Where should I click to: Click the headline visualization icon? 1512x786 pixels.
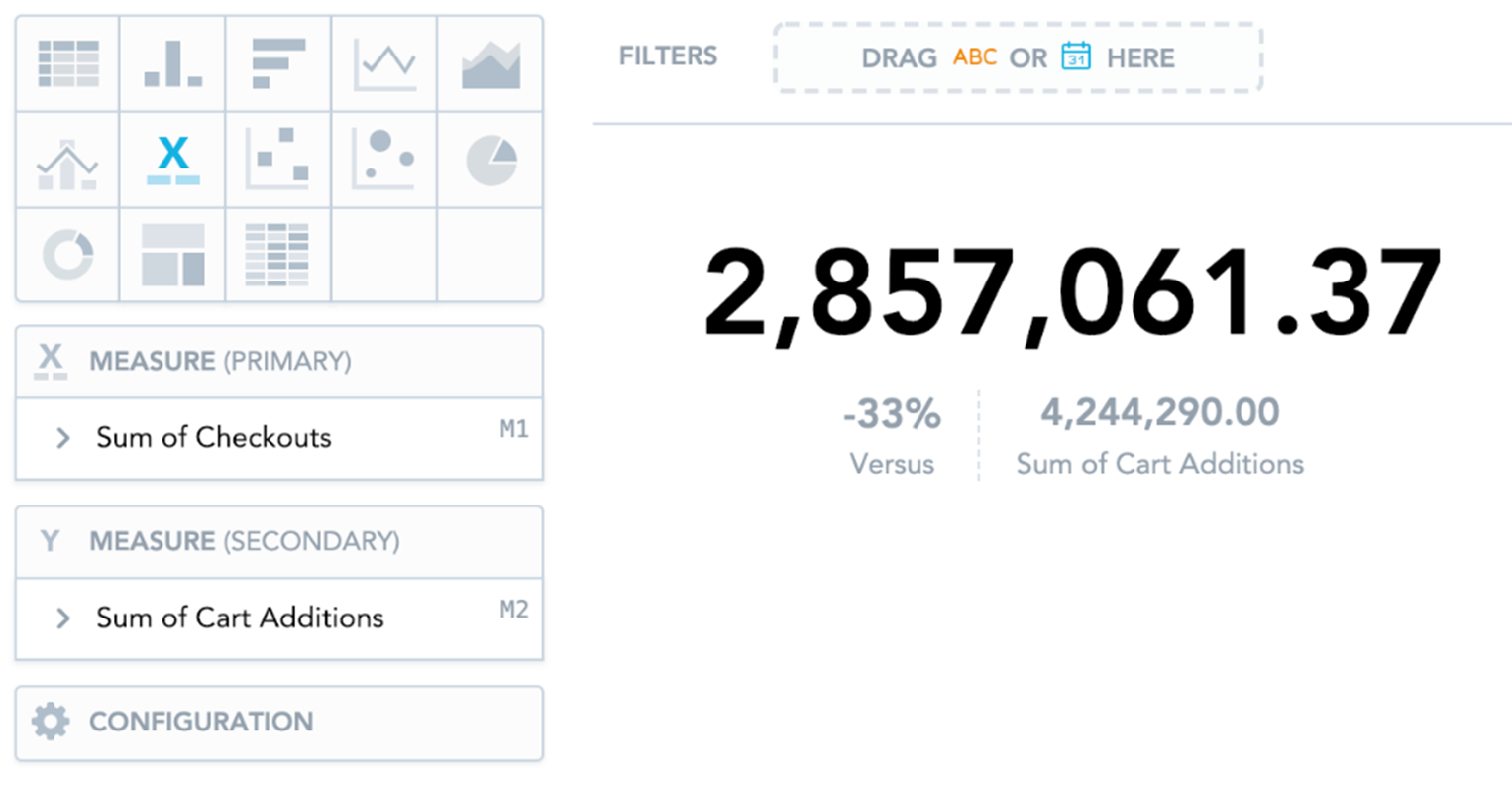click(172, 161)
